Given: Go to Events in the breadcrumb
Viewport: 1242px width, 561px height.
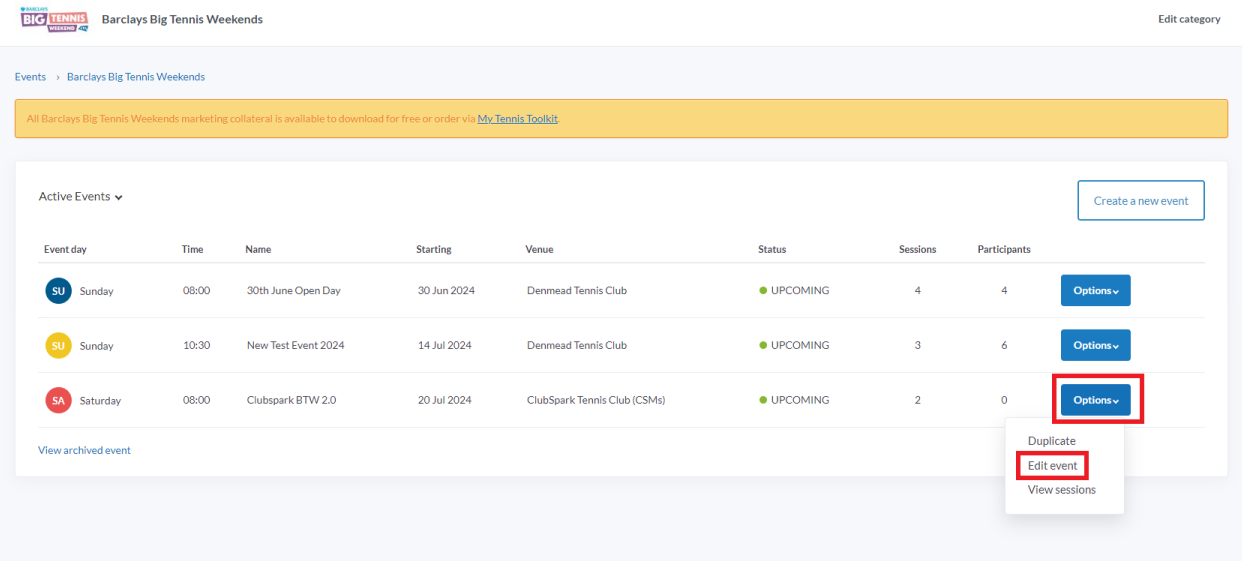Looking at the screenshot, I should (x=30, y=77).
